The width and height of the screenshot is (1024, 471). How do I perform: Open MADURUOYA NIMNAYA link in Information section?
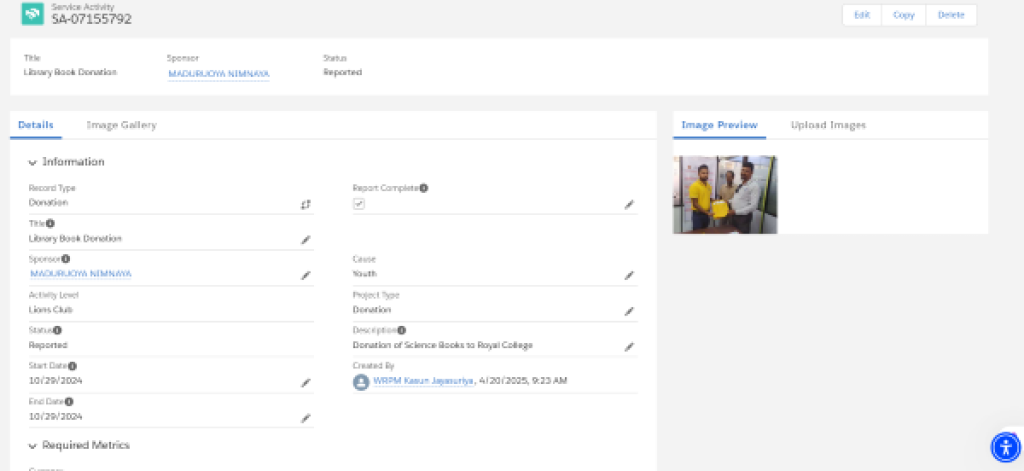(81, 274)
